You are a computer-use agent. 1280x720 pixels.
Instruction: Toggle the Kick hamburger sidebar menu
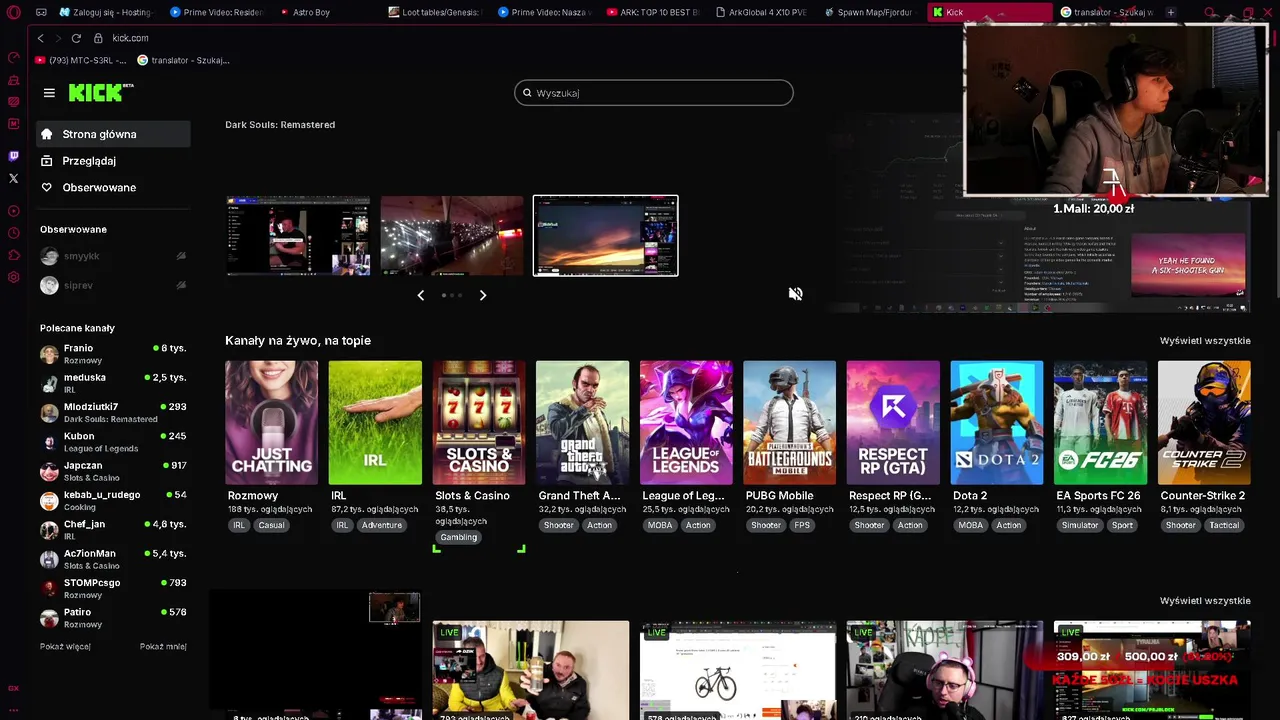(x=49, y=93)
